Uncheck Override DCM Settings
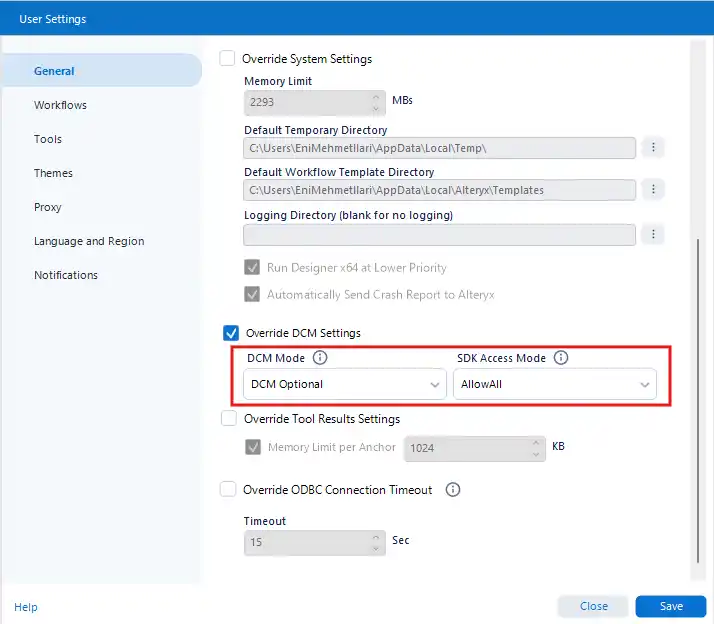 [x=230, y=333]
